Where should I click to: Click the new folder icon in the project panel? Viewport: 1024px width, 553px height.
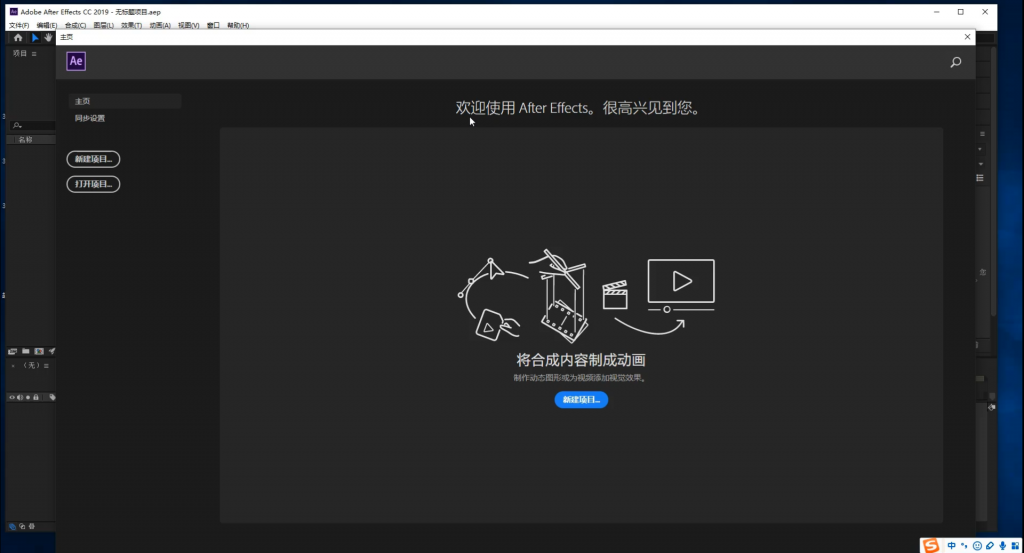pyautogui.click(x=25, y=351)
